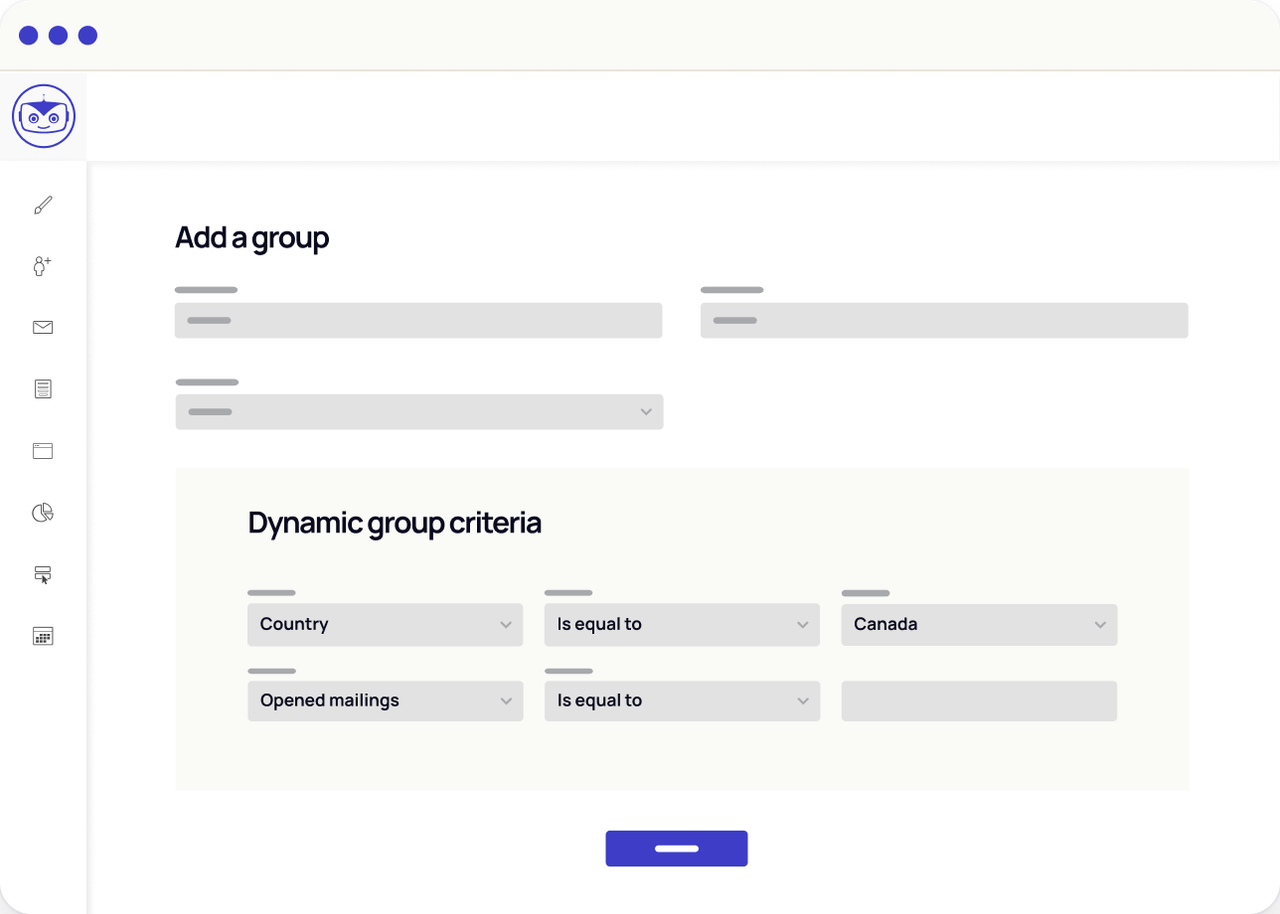Open the document list sidebar icon
1280x914 pixels.
pos(43,389)
